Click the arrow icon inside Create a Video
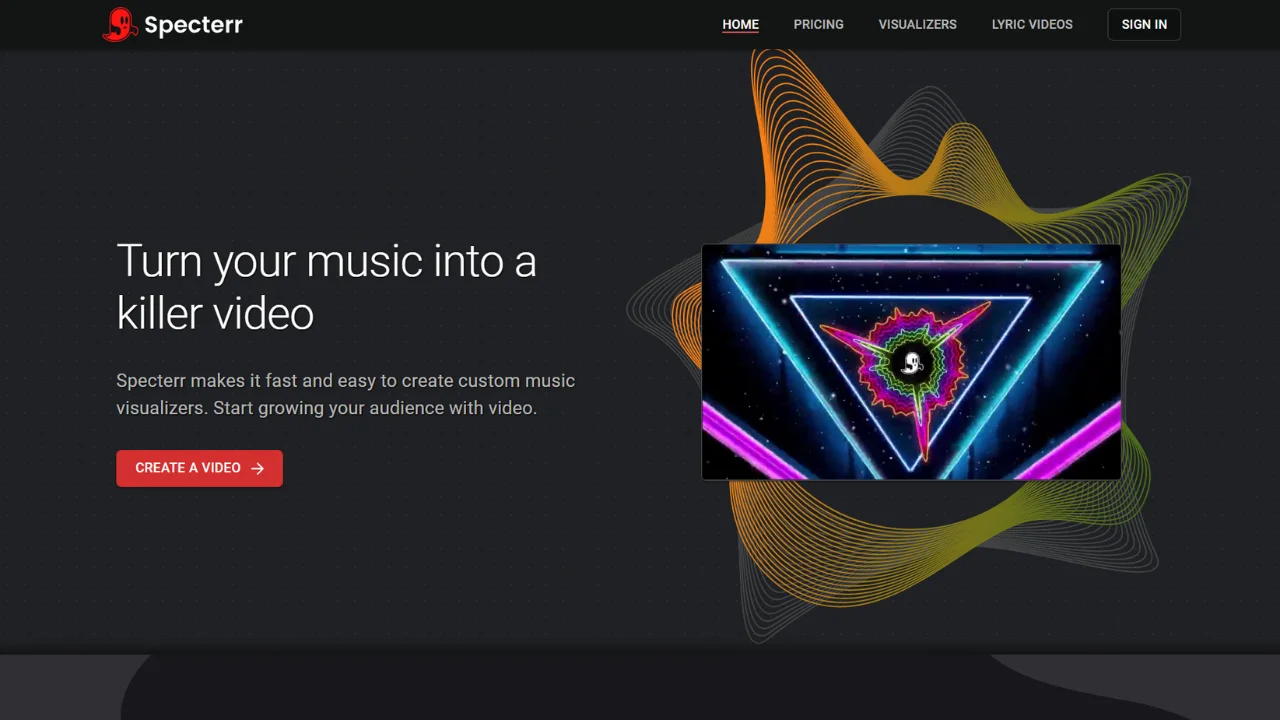This screenshot has height=720, width=1280. 258,468
